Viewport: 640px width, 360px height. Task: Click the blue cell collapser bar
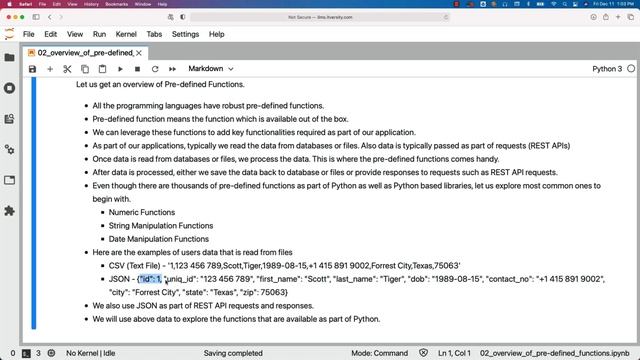click(34, 203)
